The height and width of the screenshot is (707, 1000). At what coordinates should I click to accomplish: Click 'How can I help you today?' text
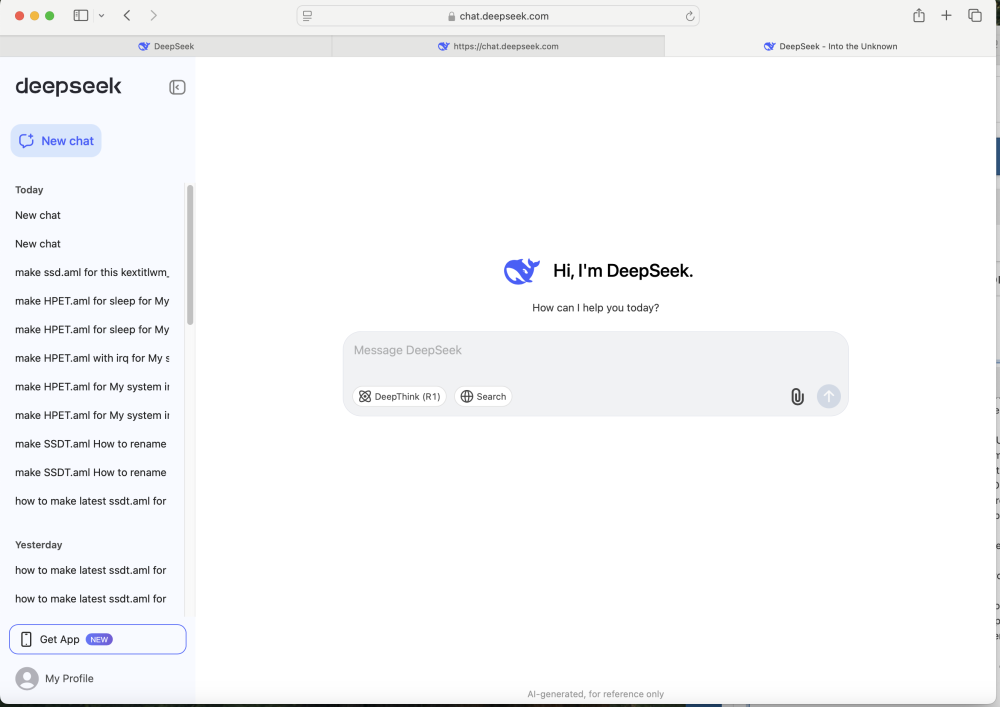(596, 308)
